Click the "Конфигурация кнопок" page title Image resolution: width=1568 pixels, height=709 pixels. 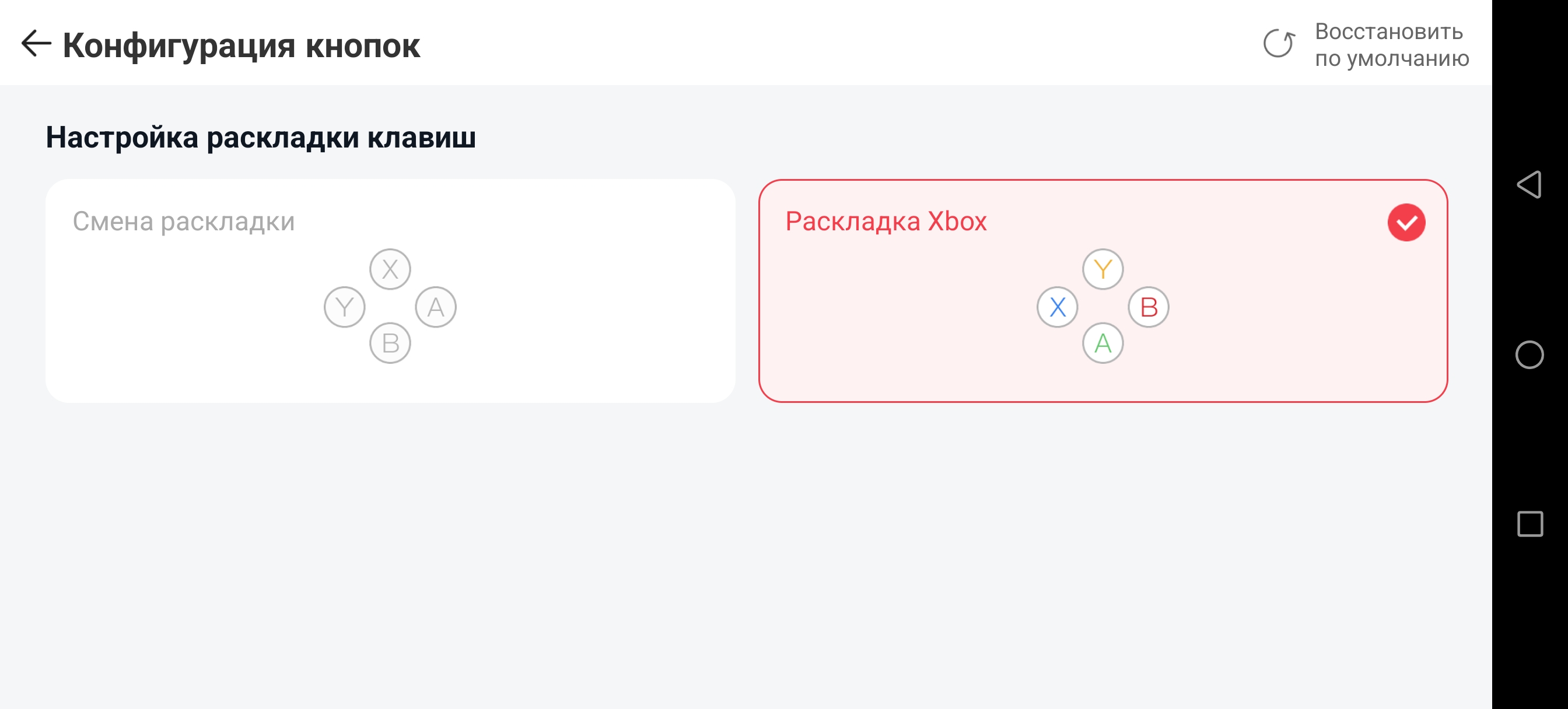click(x=241, y=45)
